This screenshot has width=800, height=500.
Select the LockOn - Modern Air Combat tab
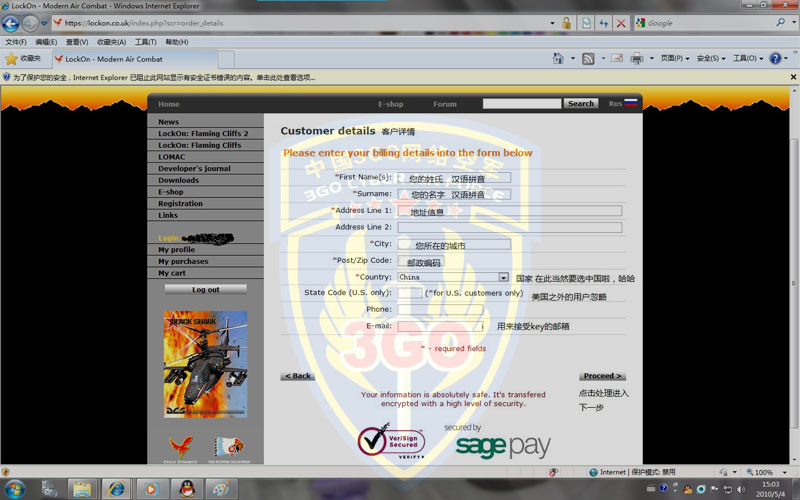[135, 59]
